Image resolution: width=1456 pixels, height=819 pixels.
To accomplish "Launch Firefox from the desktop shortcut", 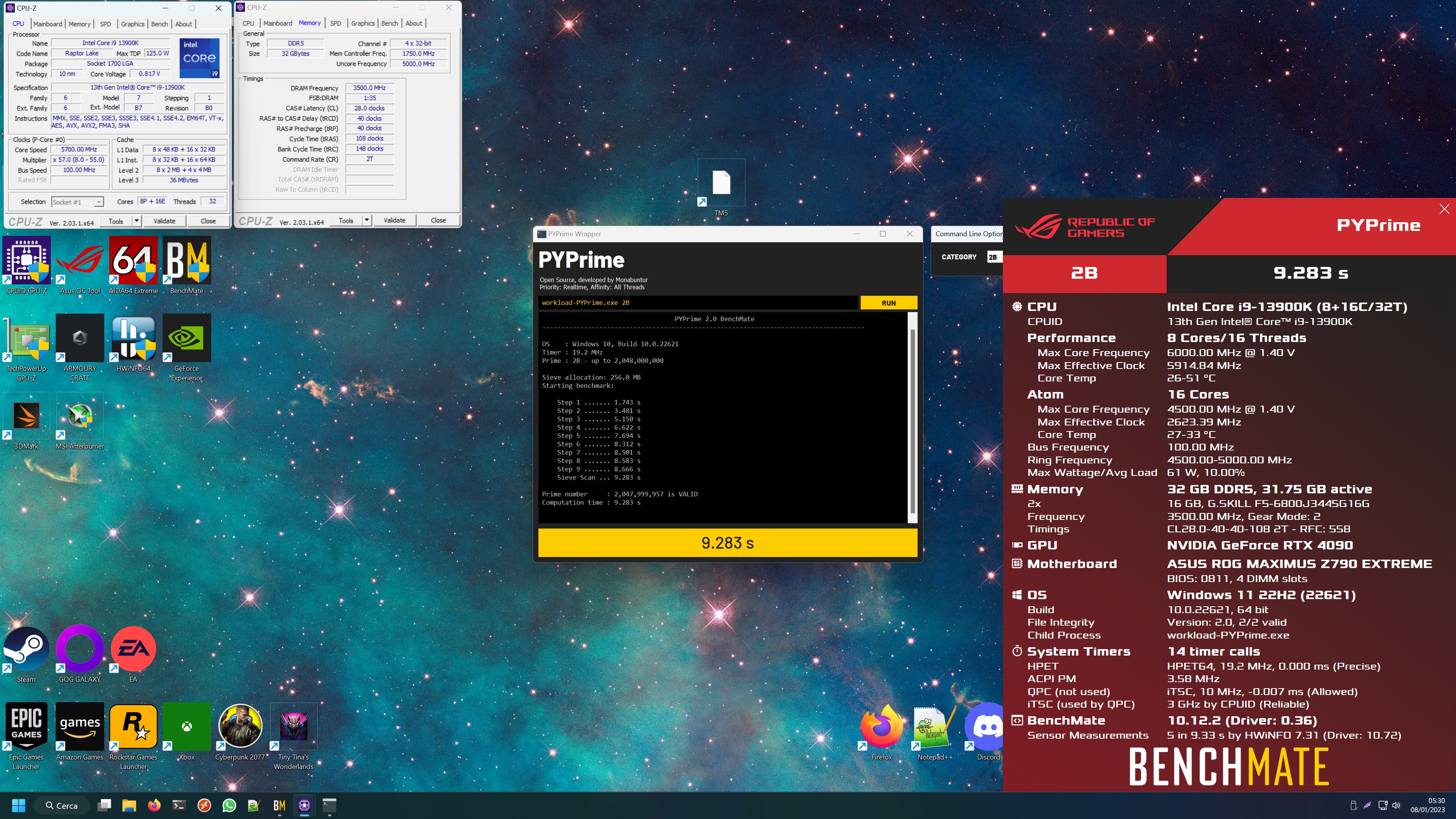I will 881,732.
